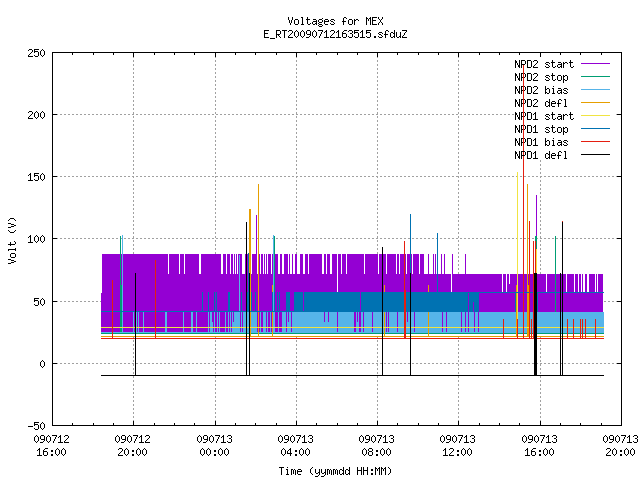640x480 pixels.
Task: Pick the green NPD2 stop legend line
Action: pyautogui.click(x=595, y=77)
